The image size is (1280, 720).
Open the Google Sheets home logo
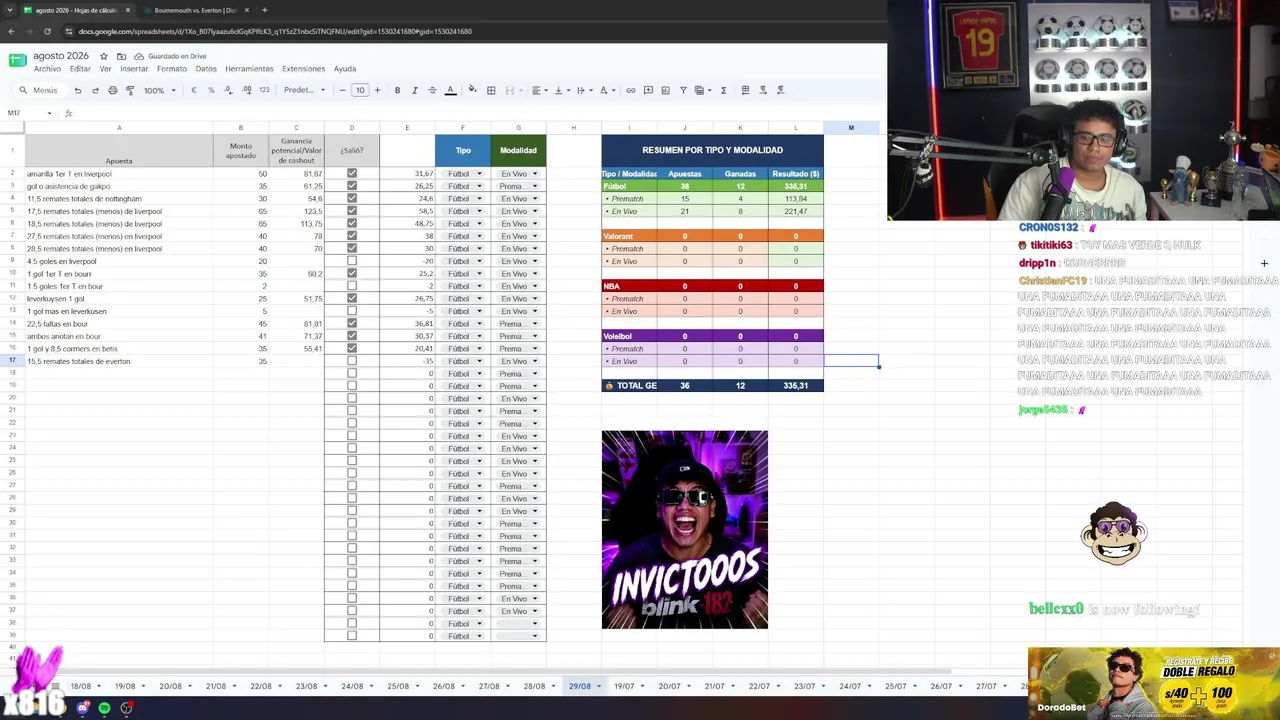pyautogui.click(x=17, y=61)
